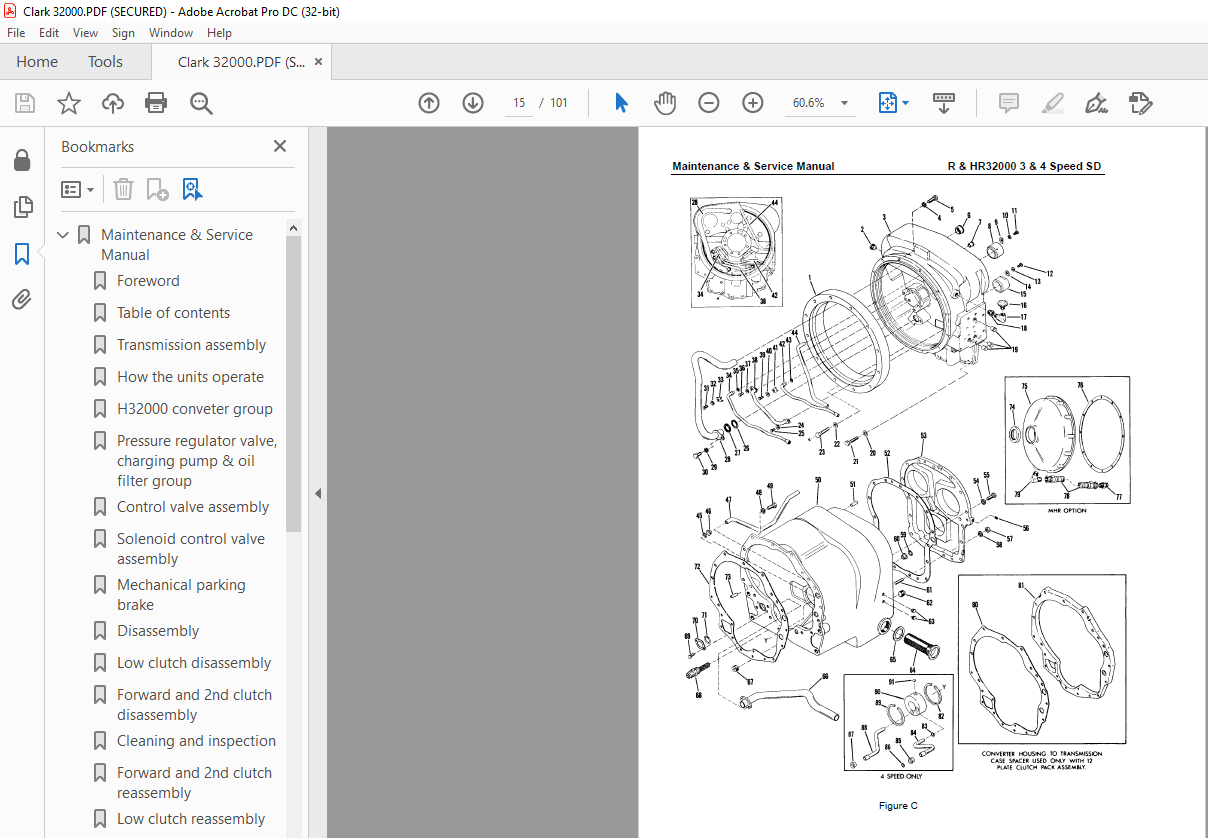Go to Cleaning and inspection bookmark
The image size is (1208, 838).
coord(196,741)
